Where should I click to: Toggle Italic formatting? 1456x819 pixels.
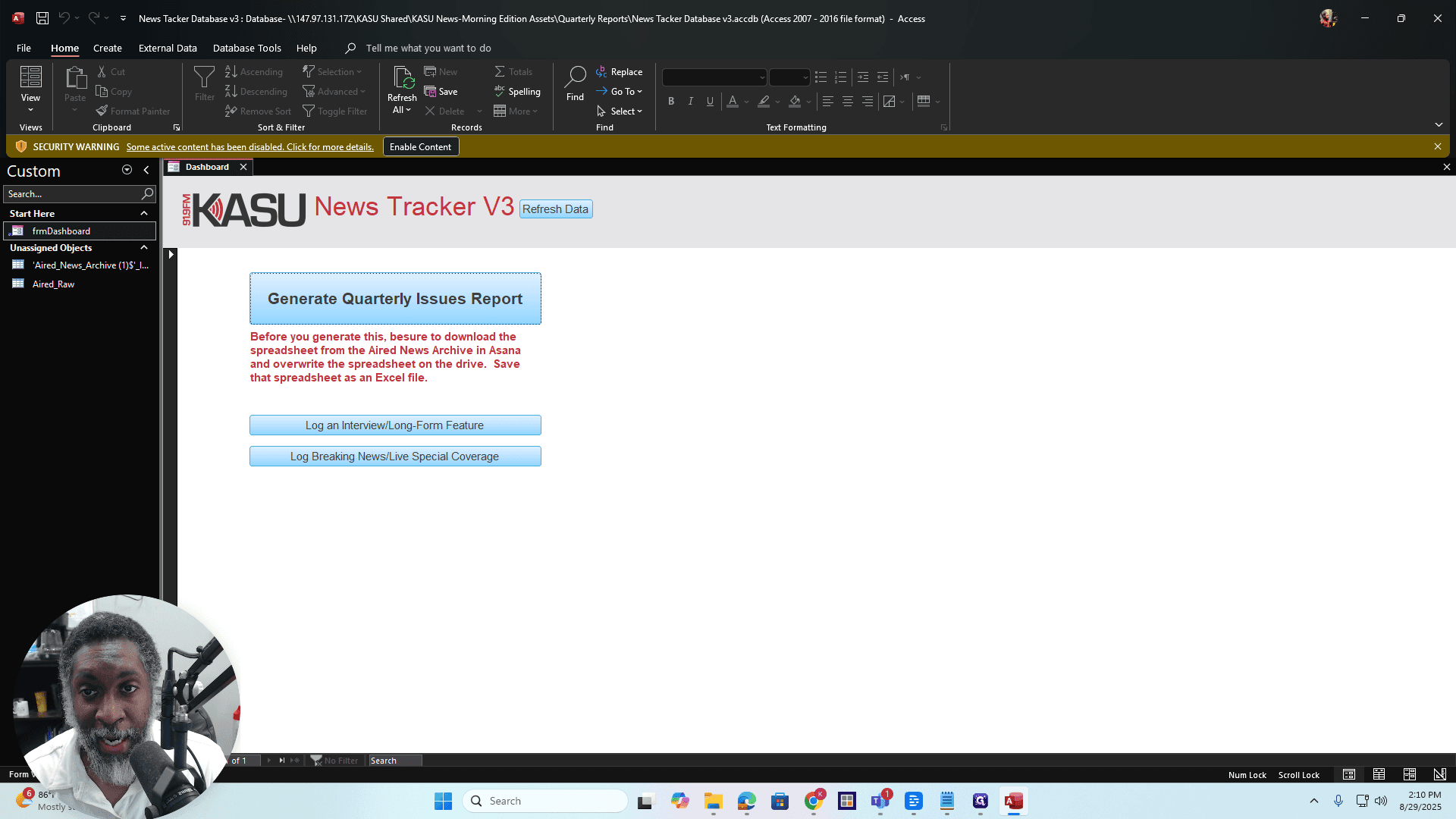coord(691,102)
